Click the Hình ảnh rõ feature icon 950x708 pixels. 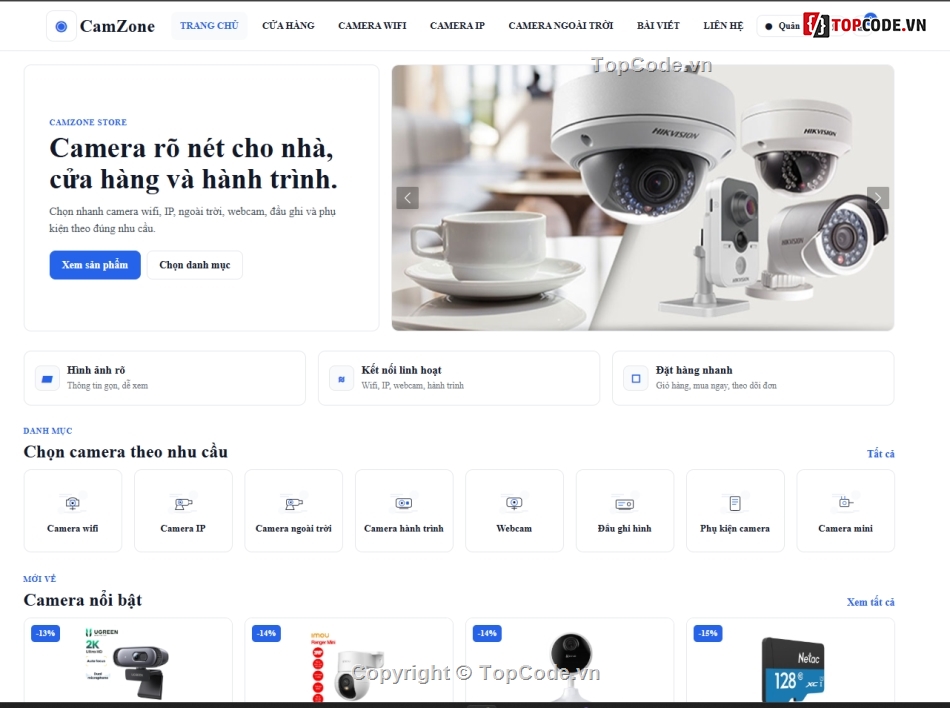[x=47, y=379]
